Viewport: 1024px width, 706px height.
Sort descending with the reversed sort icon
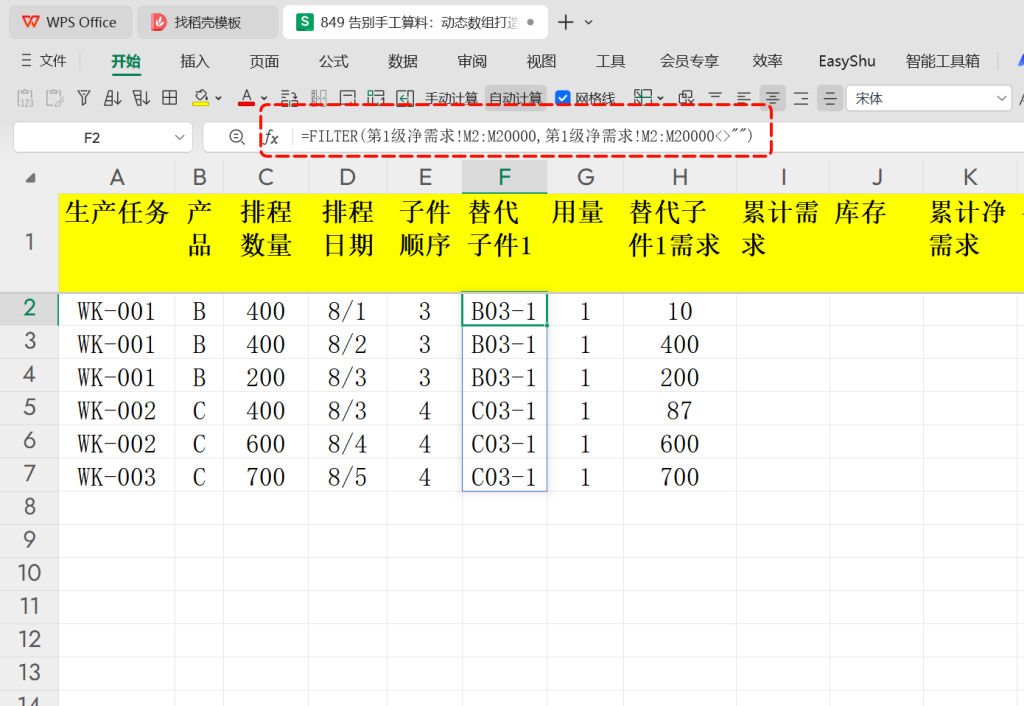point(141,98)
